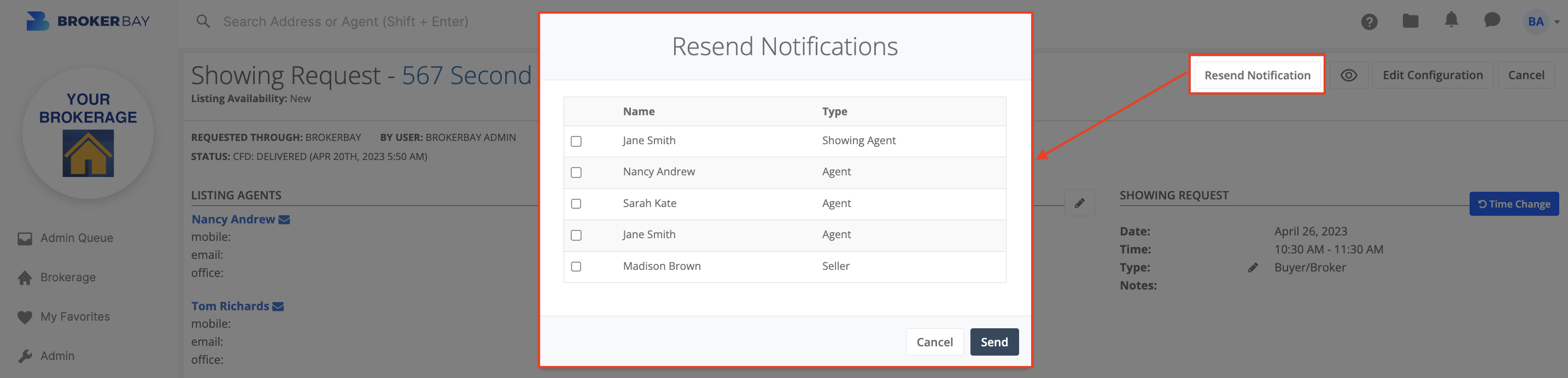Check the Madison Brown Seller checkbox

click(576, 267)
